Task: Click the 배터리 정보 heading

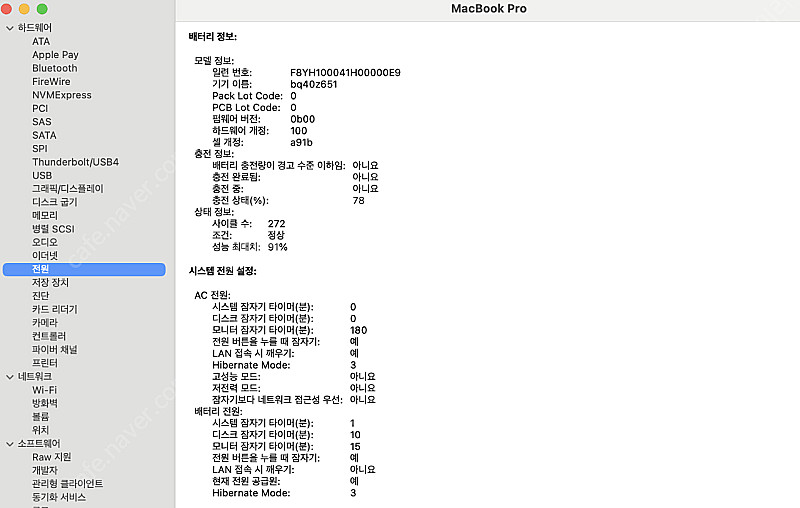Action: (213, 37)
